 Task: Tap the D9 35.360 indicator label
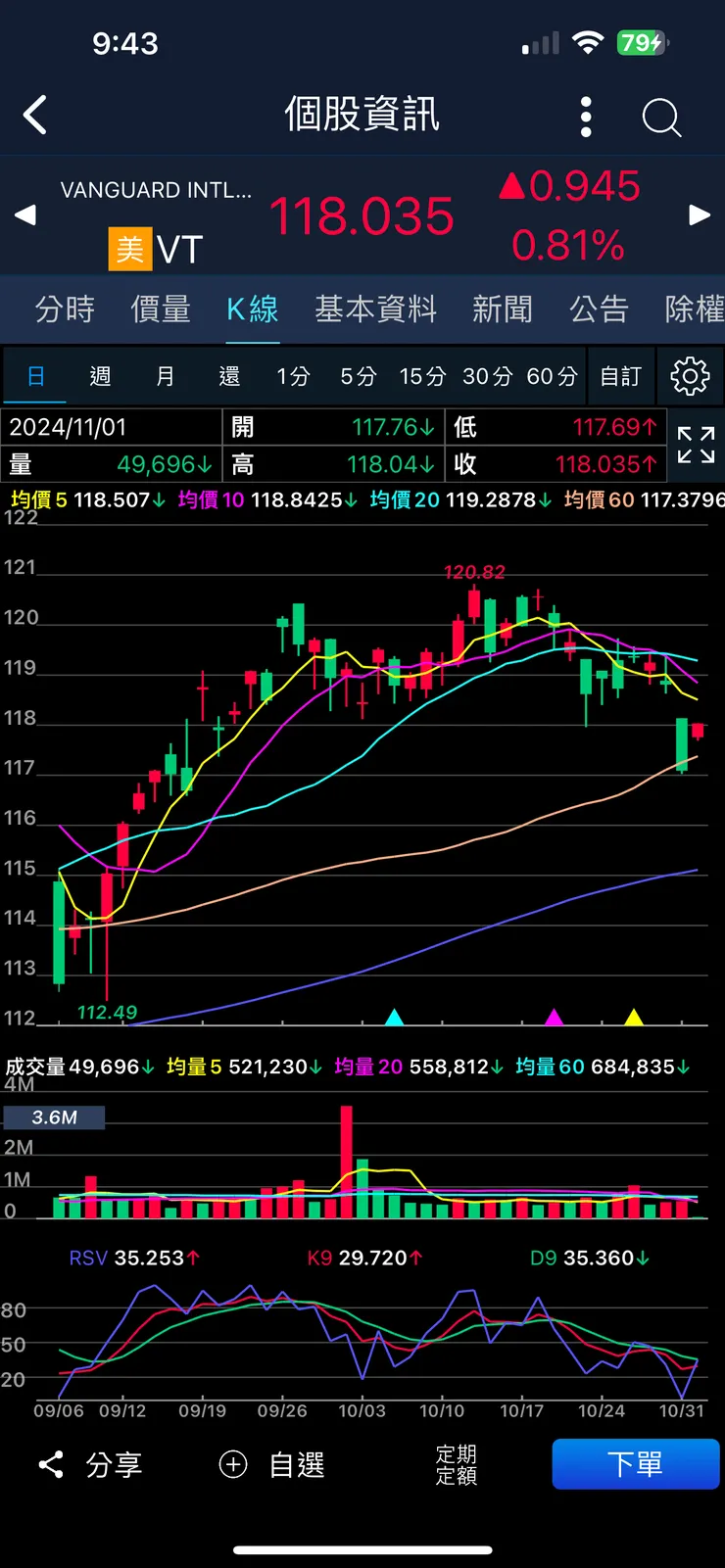(x=590, y=1258)
